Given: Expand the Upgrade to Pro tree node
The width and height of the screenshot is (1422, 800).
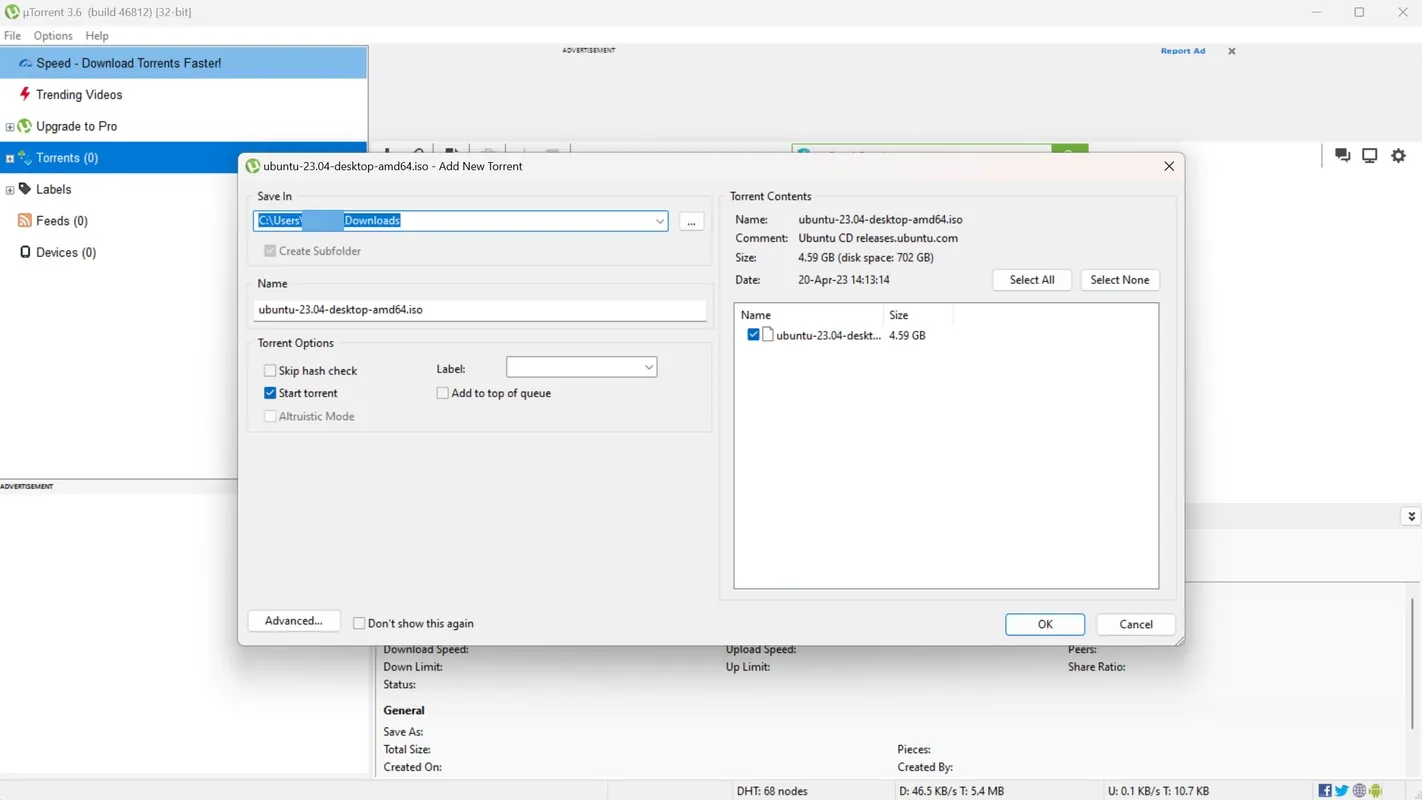Looking at the screenshot, I should 10,127.
